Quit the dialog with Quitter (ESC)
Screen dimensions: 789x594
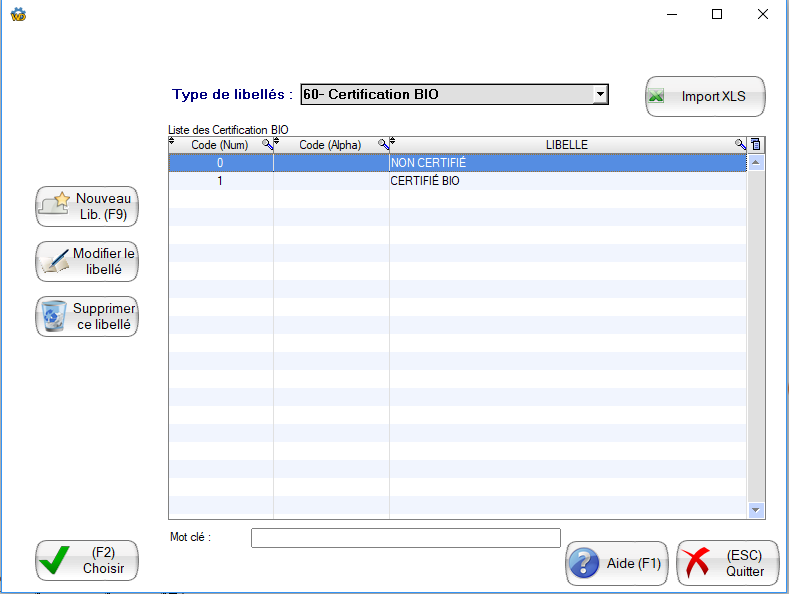point(728,564)
